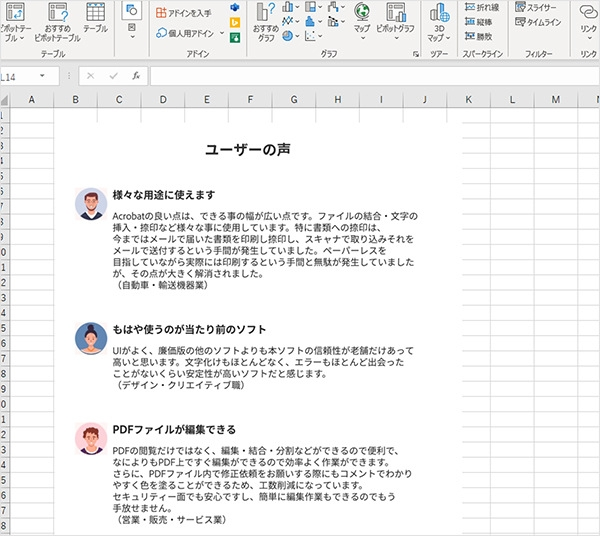Insert a 縦棒 column sparkline
The height and width of the screenshot is (536, 600).
pos(478,22)
